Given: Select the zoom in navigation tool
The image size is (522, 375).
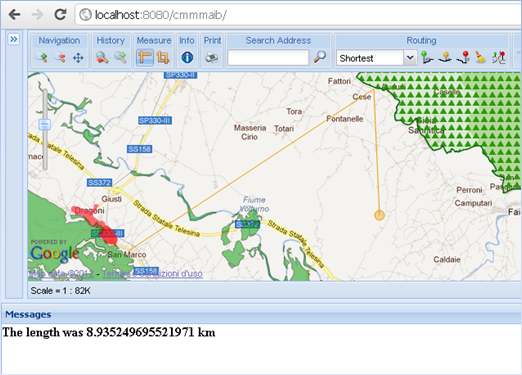Looking at the screenshot, I should click(x=42, y=58).
